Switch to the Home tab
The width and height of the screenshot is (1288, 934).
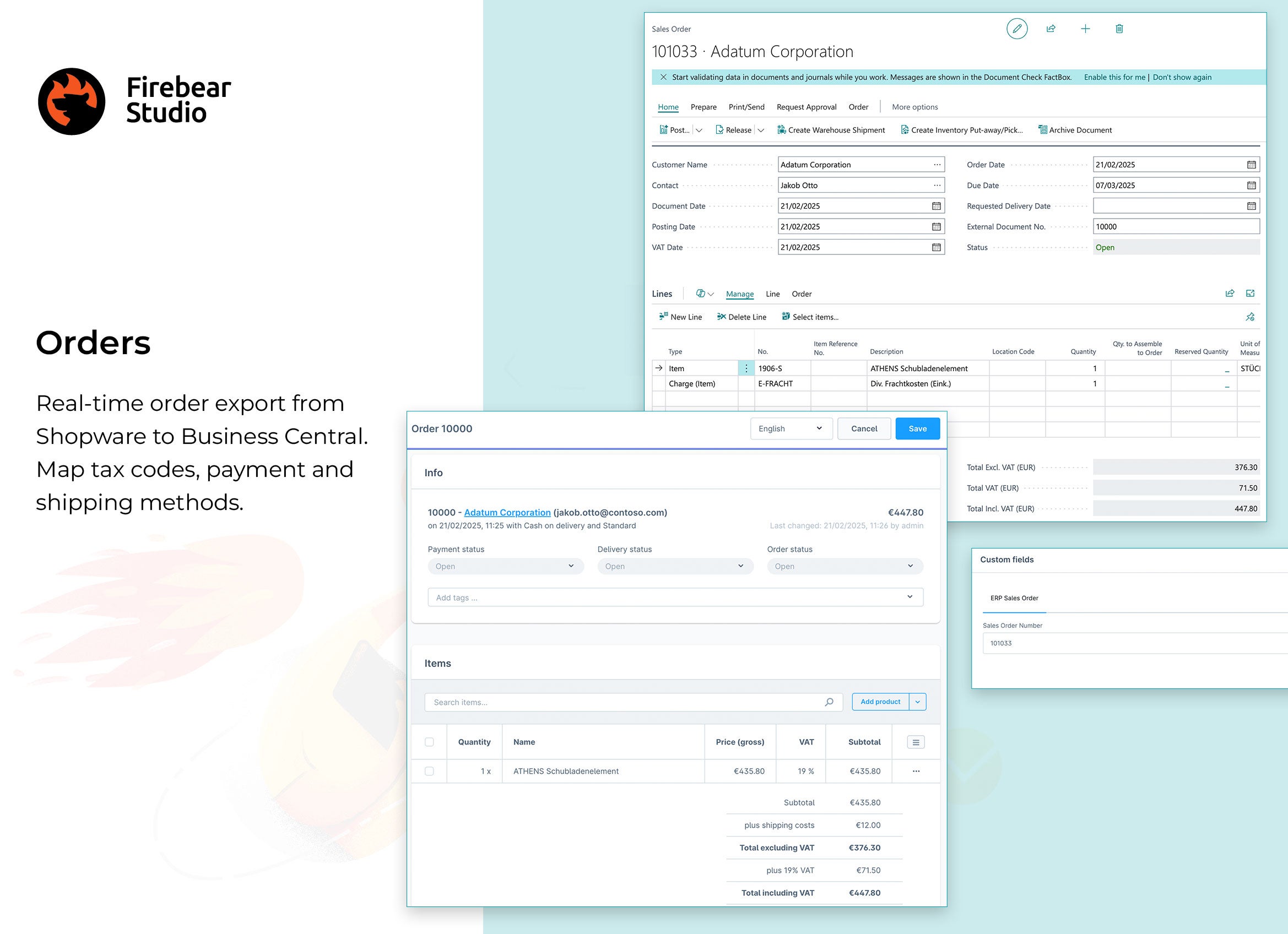click(x=668, y=107)
